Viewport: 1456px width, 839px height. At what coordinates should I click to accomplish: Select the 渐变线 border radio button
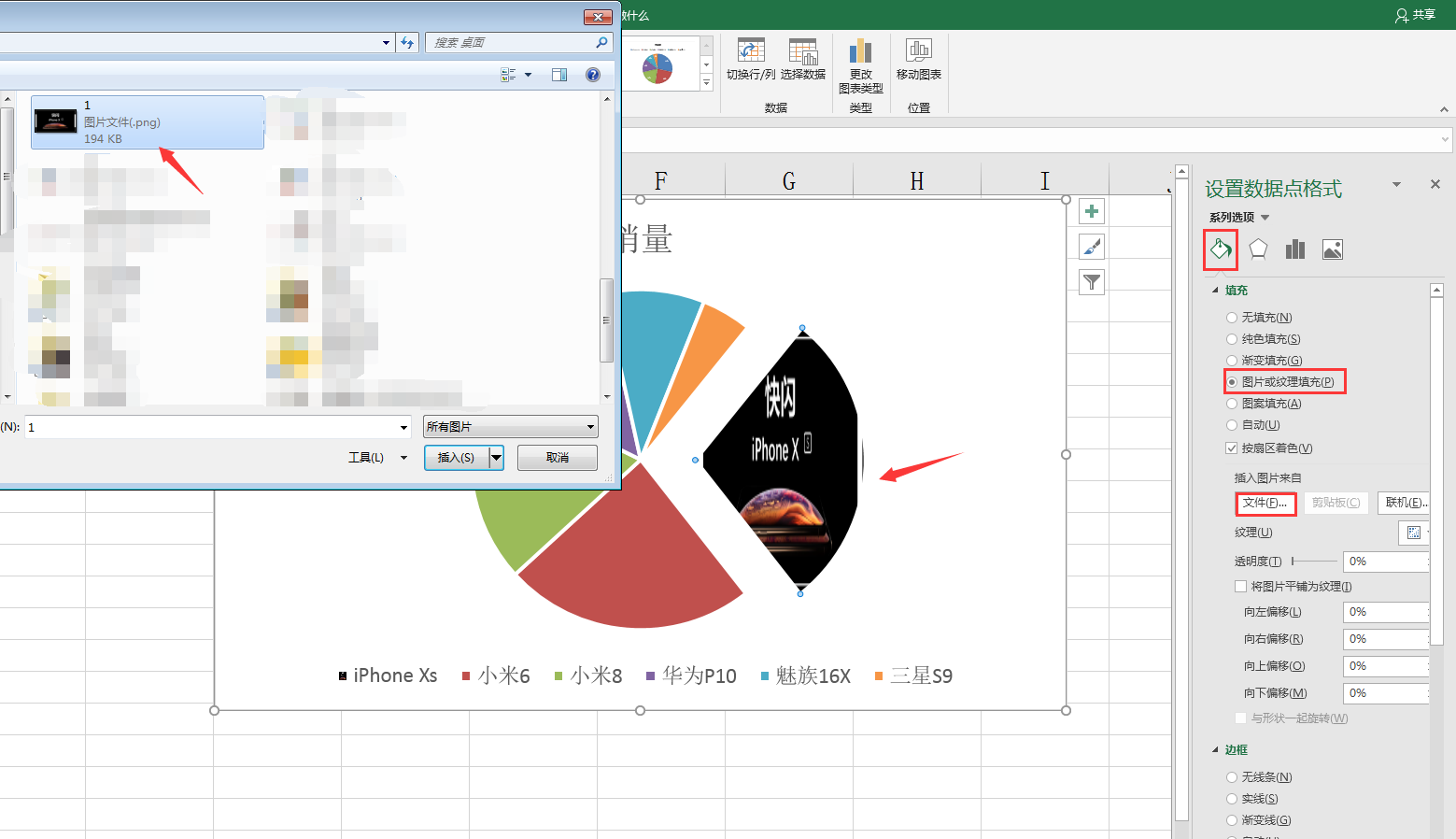[1232, 820]
